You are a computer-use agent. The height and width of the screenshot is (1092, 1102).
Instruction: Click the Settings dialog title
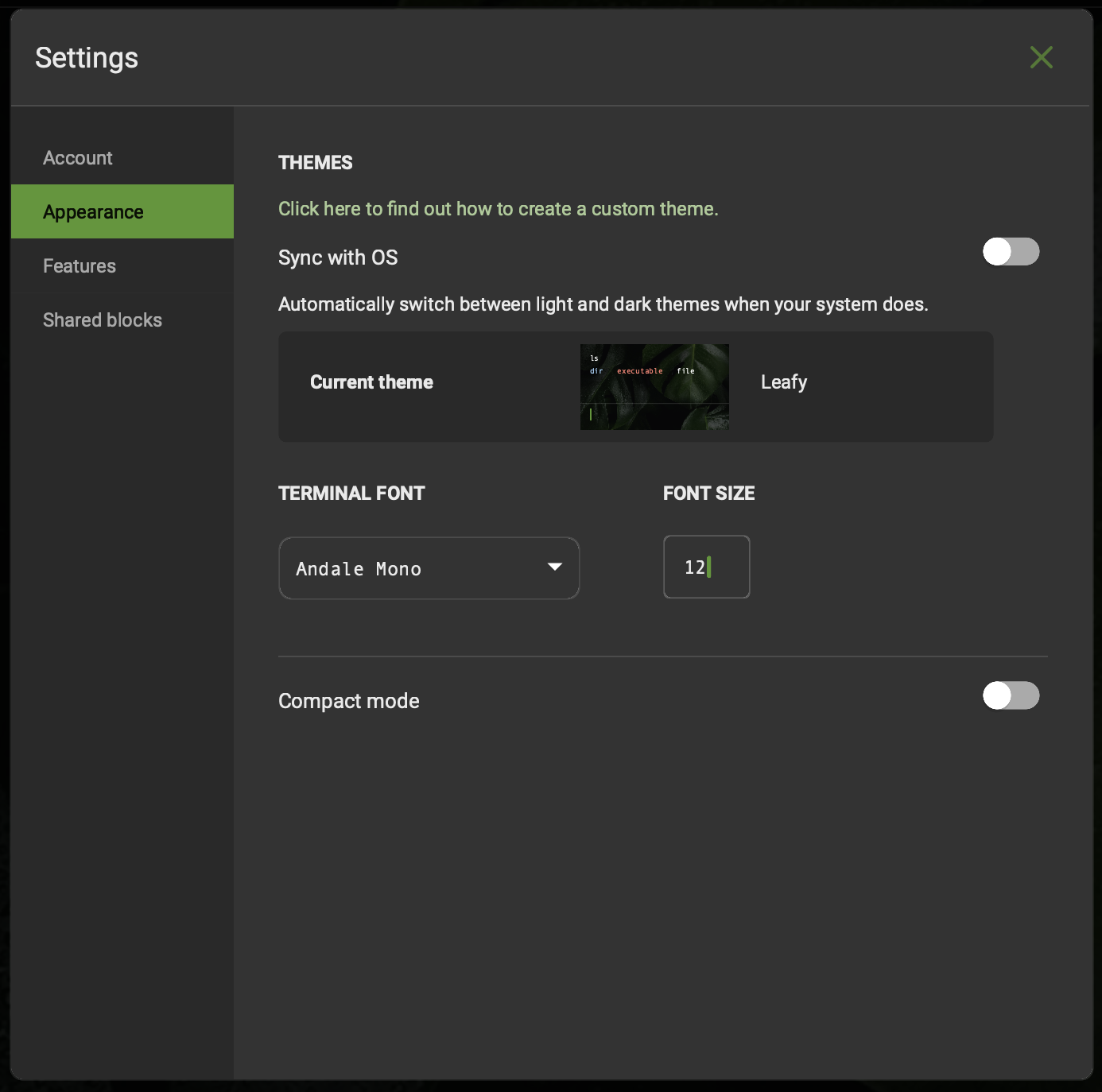[87, 58]
